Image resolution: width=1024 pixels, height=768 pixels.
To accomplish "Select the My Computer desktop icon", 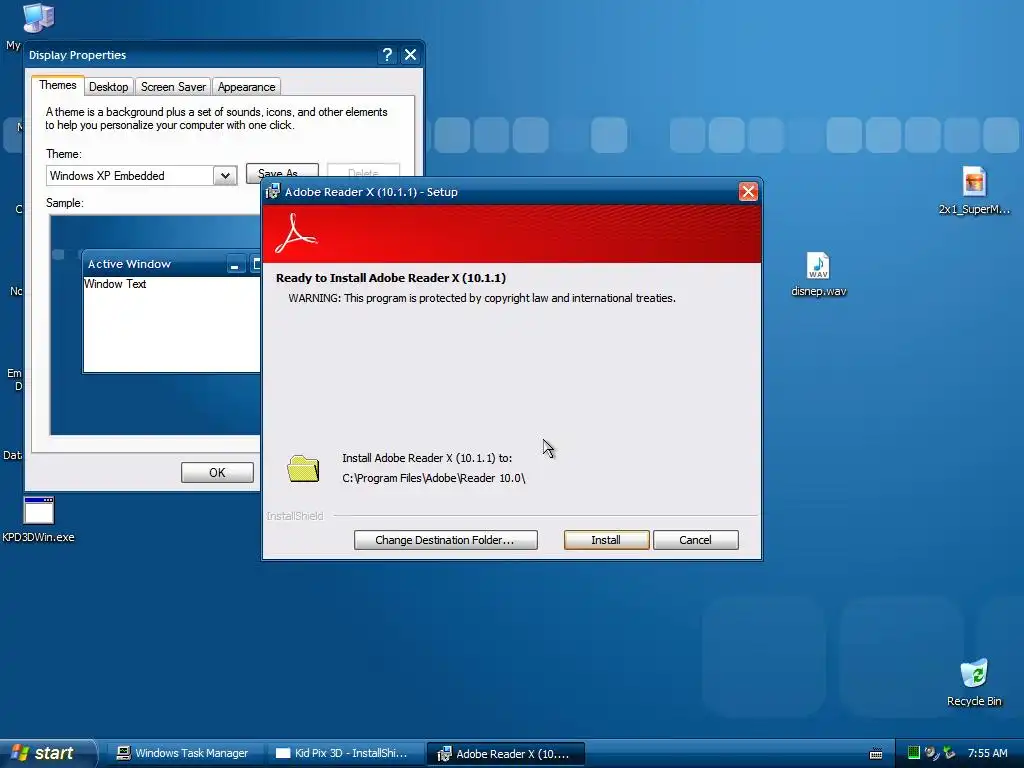I will 38,18.
